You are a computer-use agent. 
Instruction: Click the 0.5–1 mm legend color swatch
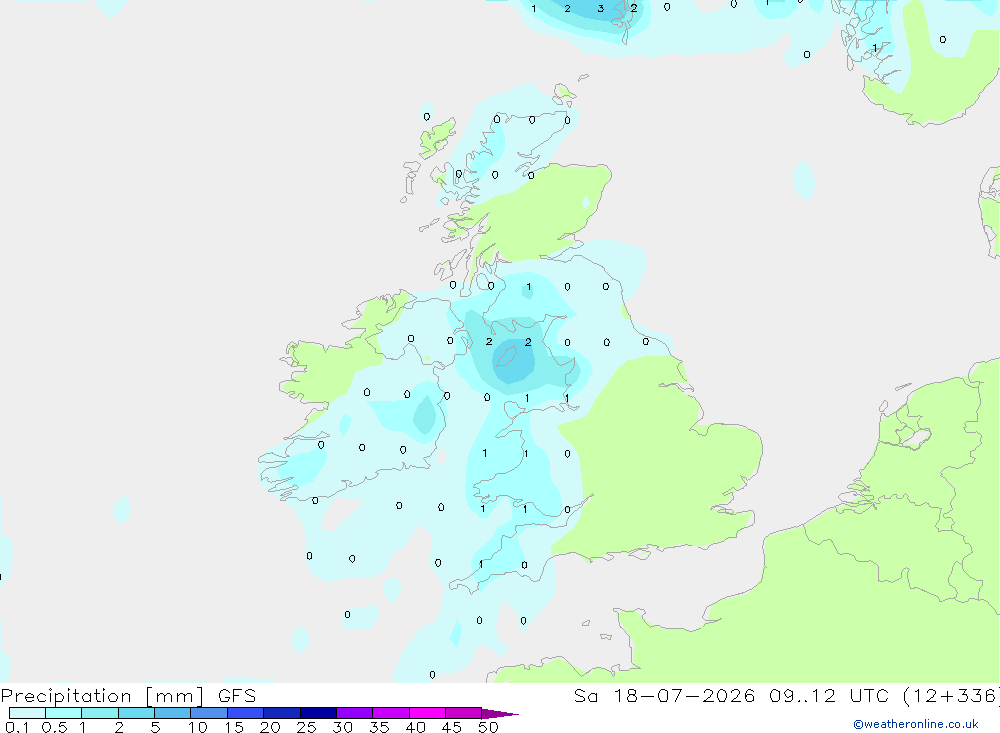pyautogui.click(x=64, y=713)
